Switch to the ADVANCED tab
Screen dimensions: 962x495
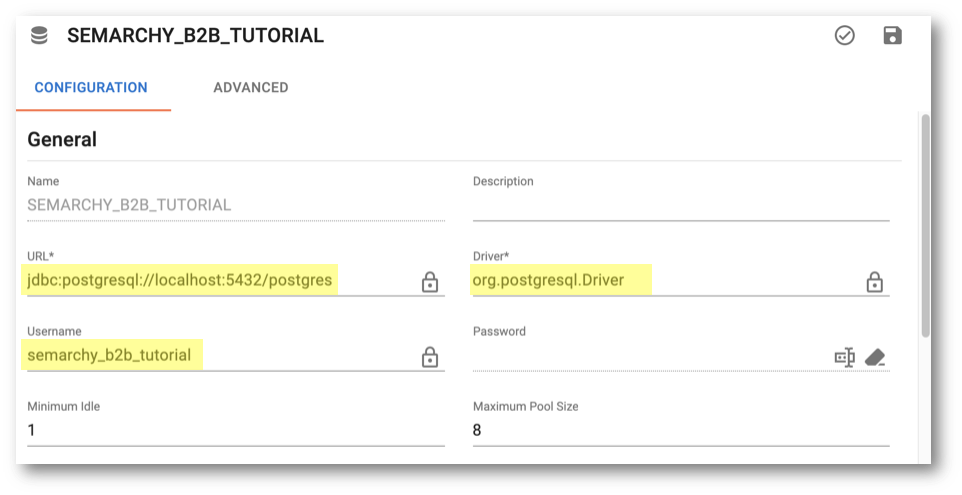(x=250, y=87)
